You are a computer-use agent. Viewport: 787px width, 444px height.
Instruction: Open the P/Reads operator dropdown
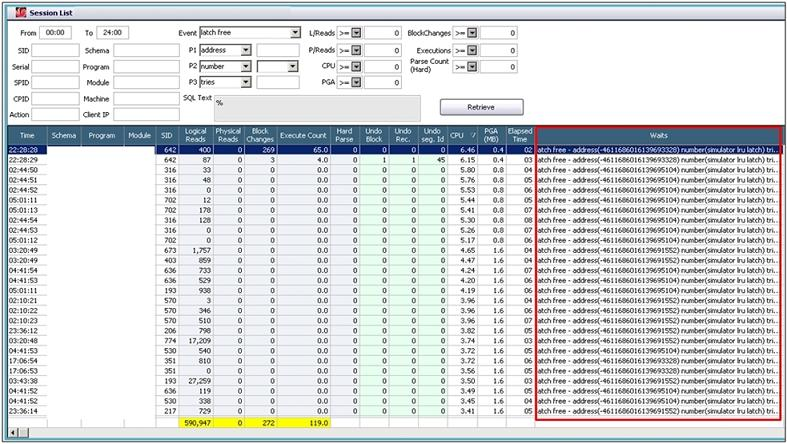[356, 50]
